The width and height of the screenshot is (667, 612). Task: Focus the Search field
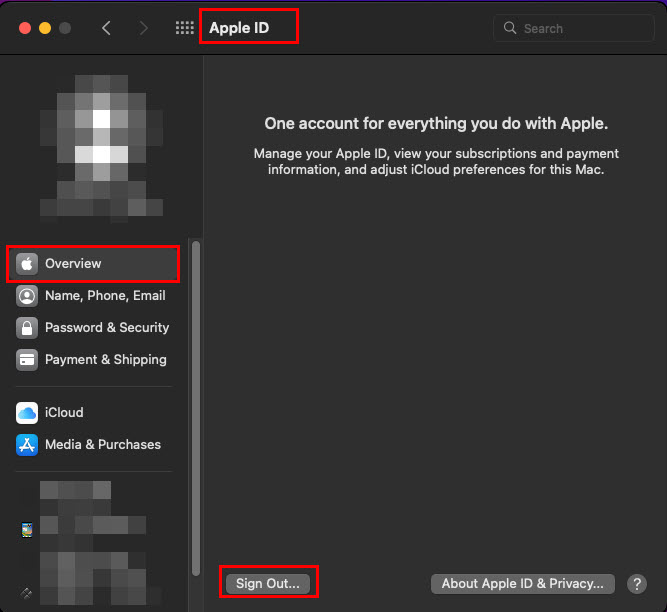[573, 28]
